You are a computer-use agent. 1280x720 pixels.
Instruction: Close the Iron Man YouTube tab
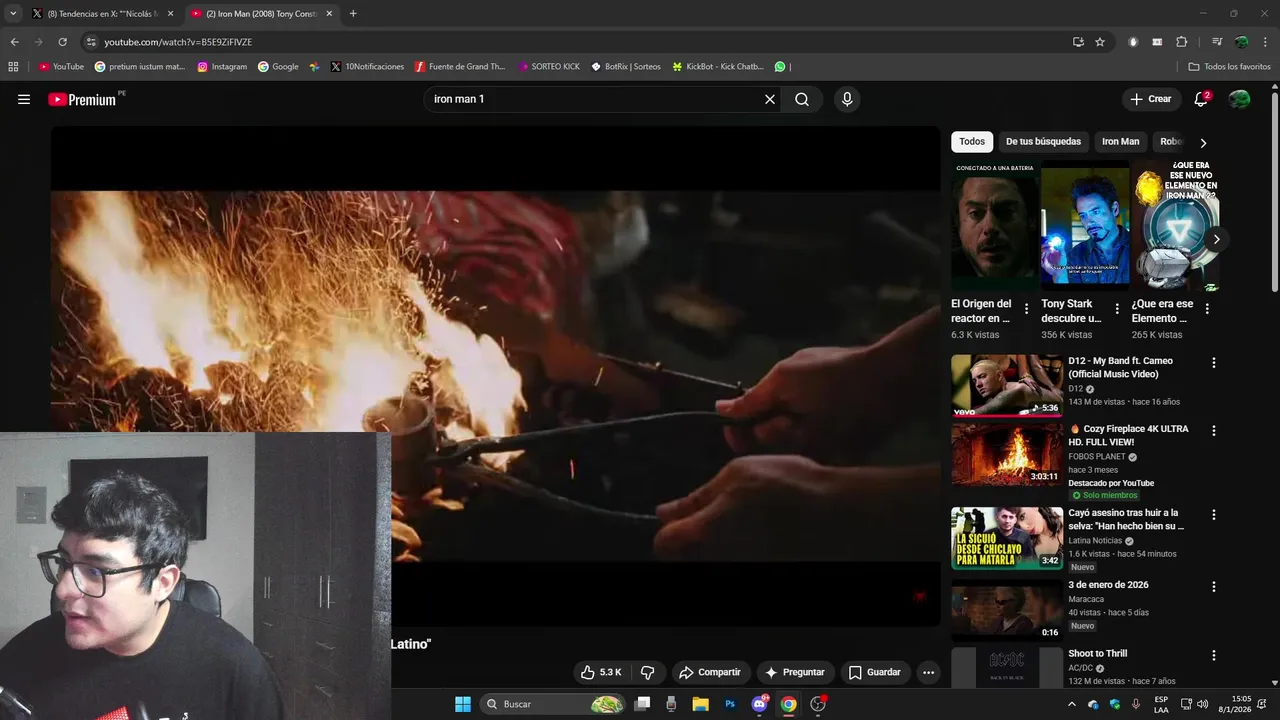(x=329, y=14)
